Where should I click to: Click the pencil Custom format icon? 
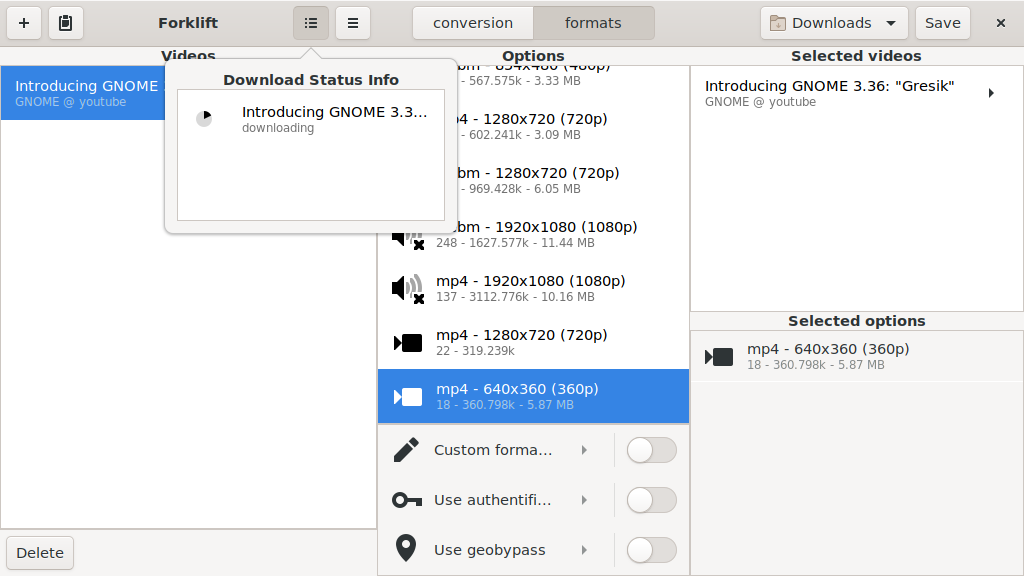(x=406, y=450)
